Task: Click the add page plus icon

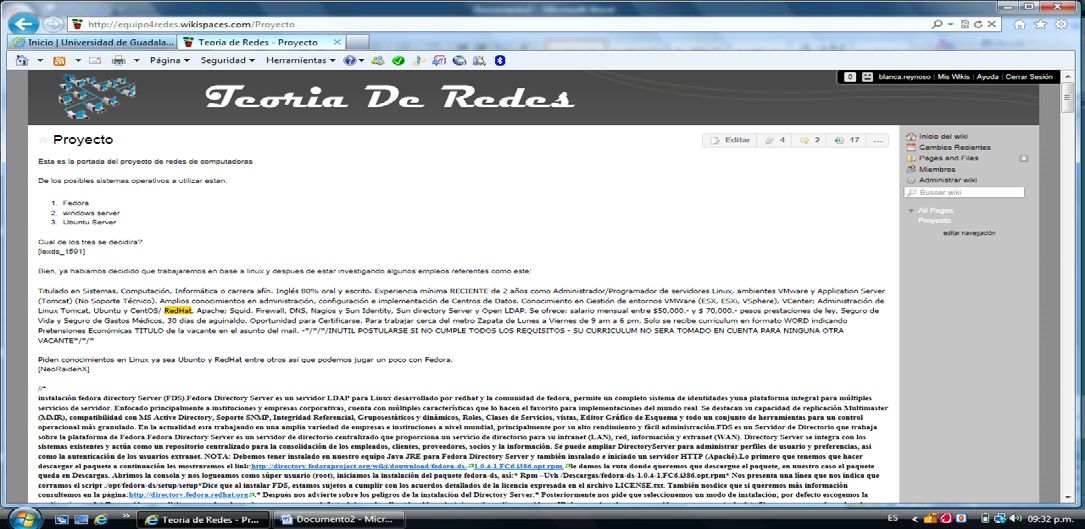Action: tap(1023, 158)
